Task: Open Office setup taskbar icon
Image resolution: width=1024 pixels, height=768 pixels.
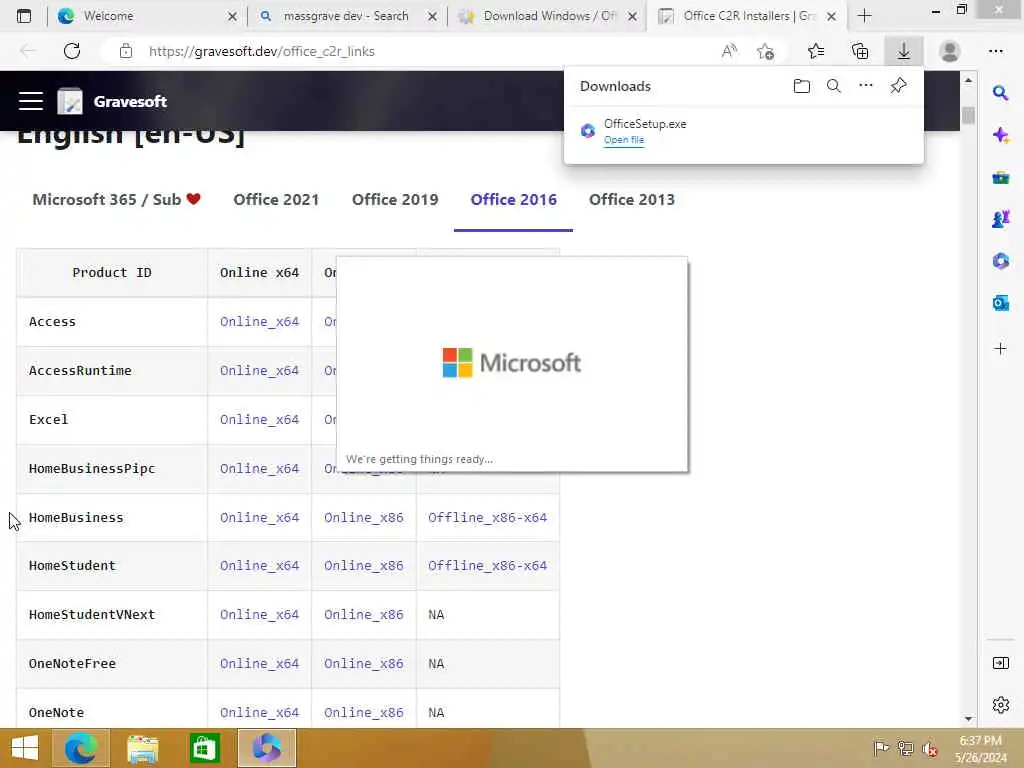Action: [266, 748]
